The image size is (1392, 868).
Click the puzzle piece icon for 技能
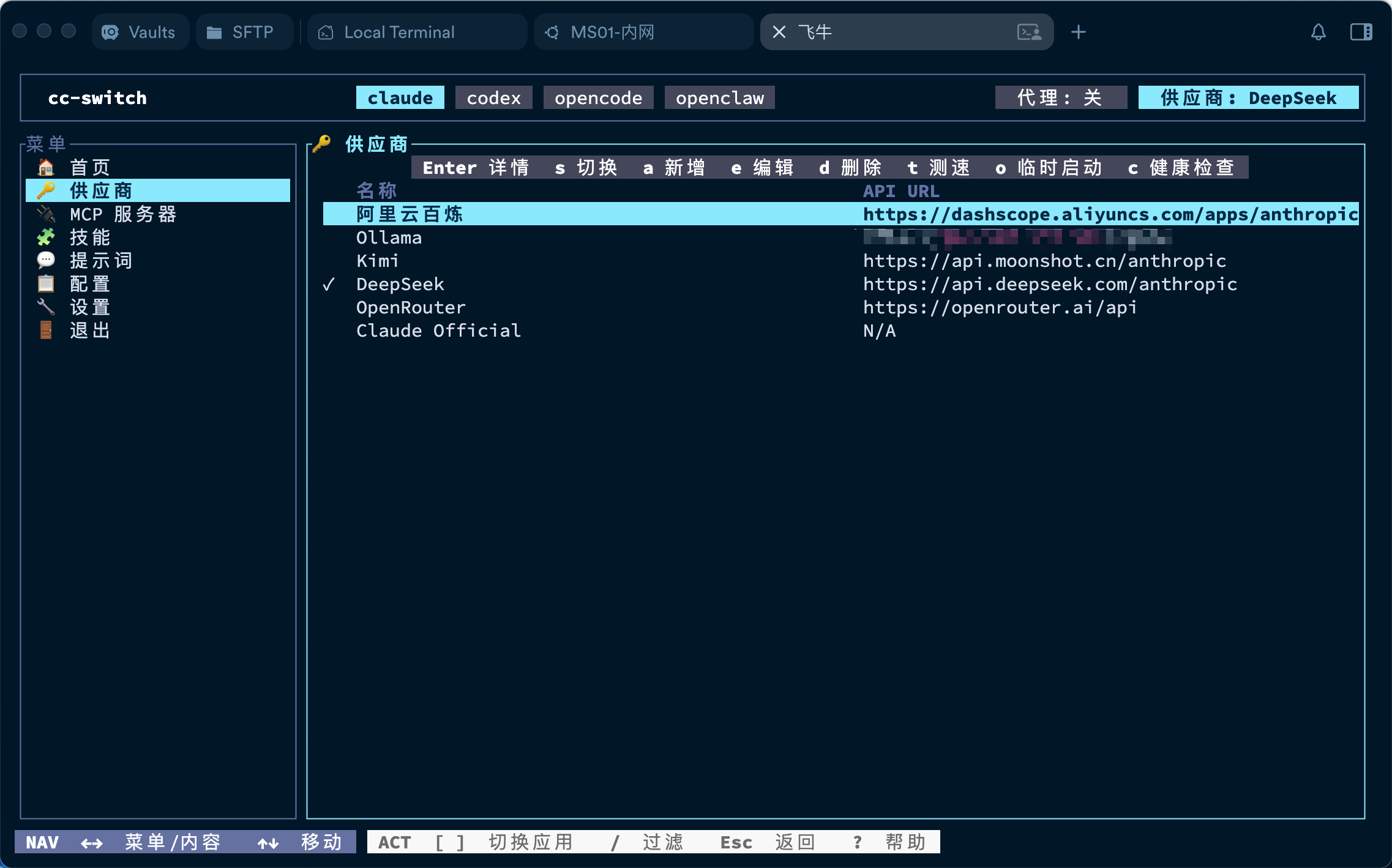click(x=46, y=237)
